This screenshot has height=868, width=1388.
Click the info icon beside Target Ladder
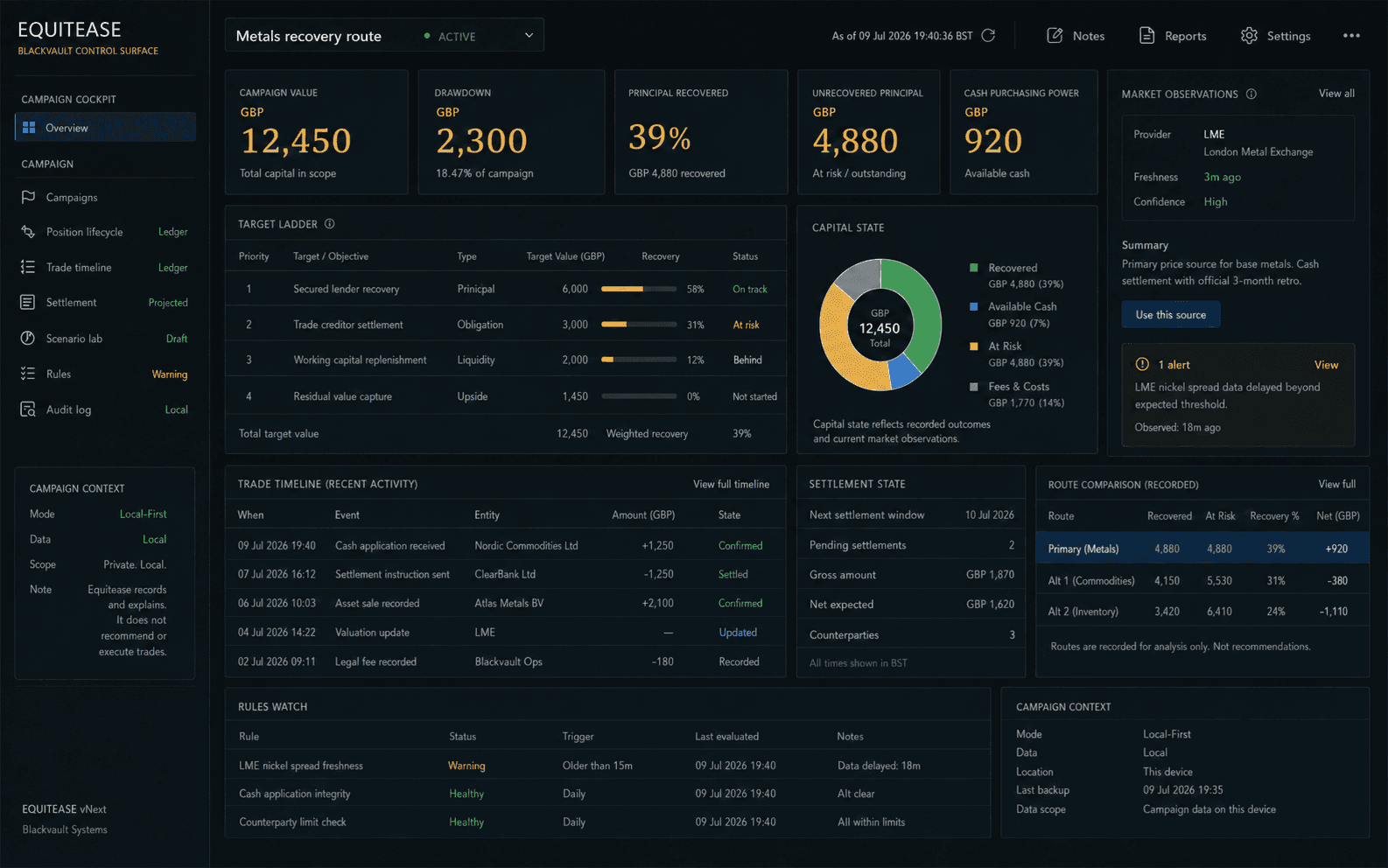330,224
